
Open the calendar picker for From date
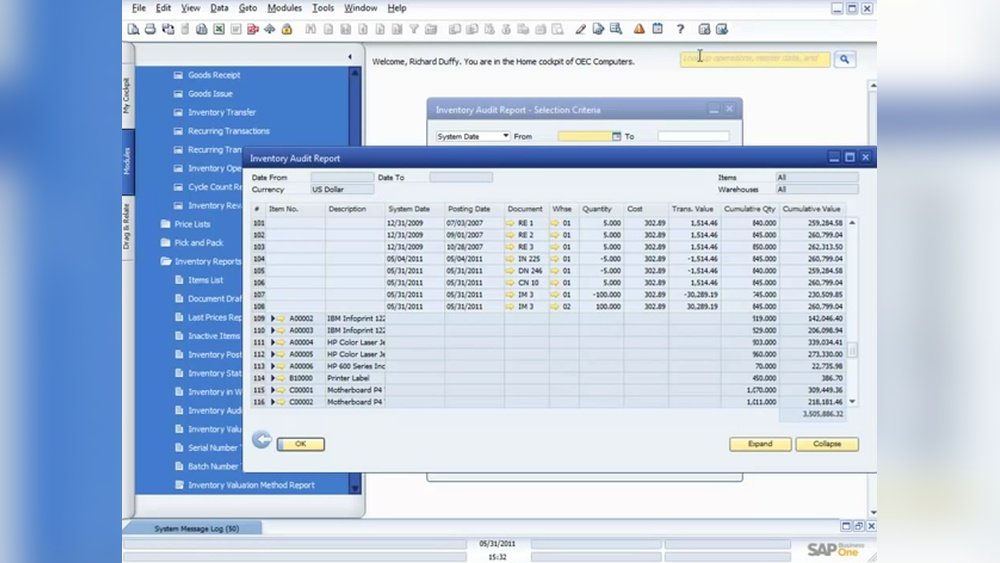click(617, 136)
